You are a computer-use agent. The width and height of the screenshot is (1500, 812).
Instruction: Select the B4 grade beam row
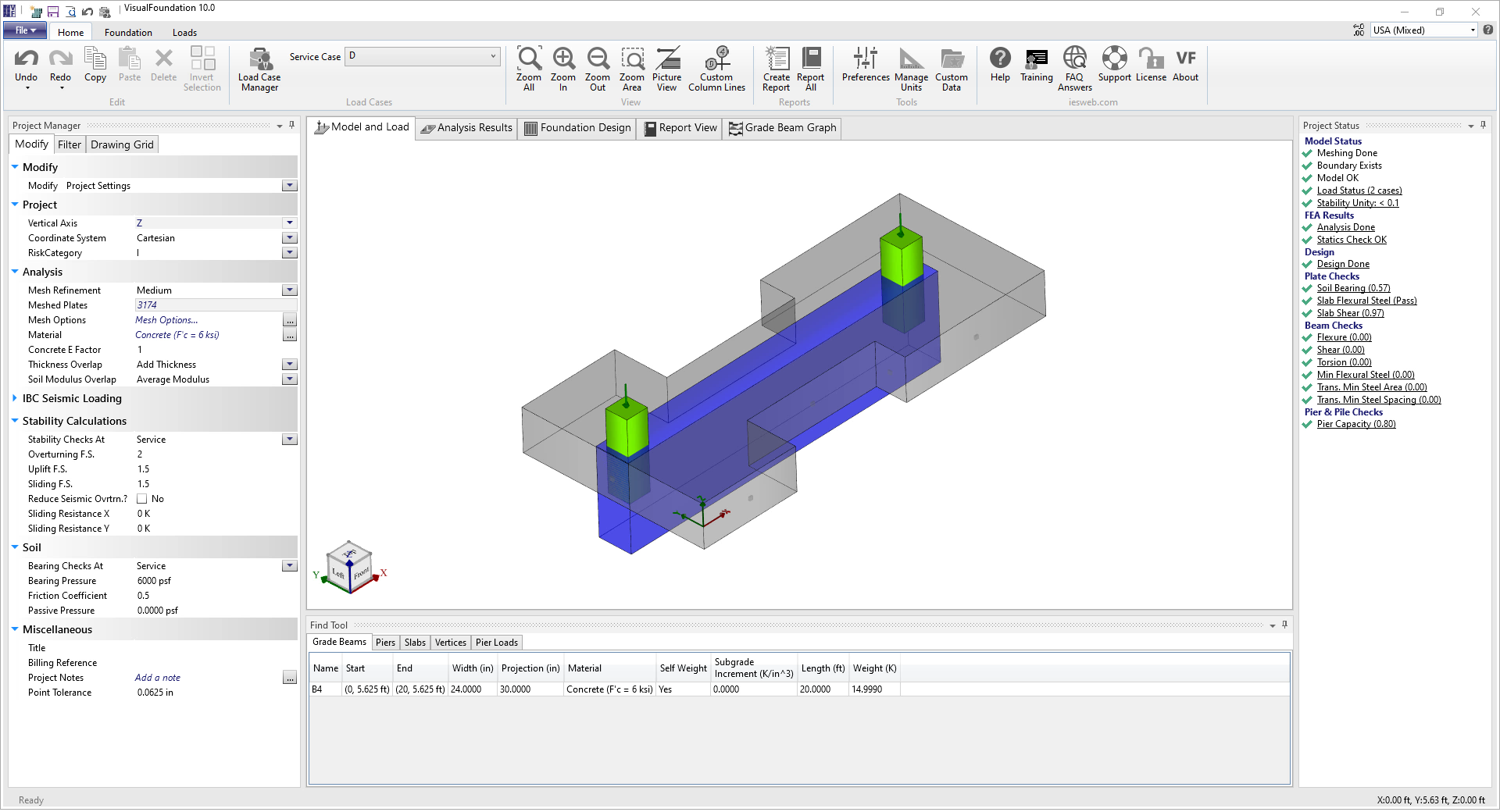605,689
